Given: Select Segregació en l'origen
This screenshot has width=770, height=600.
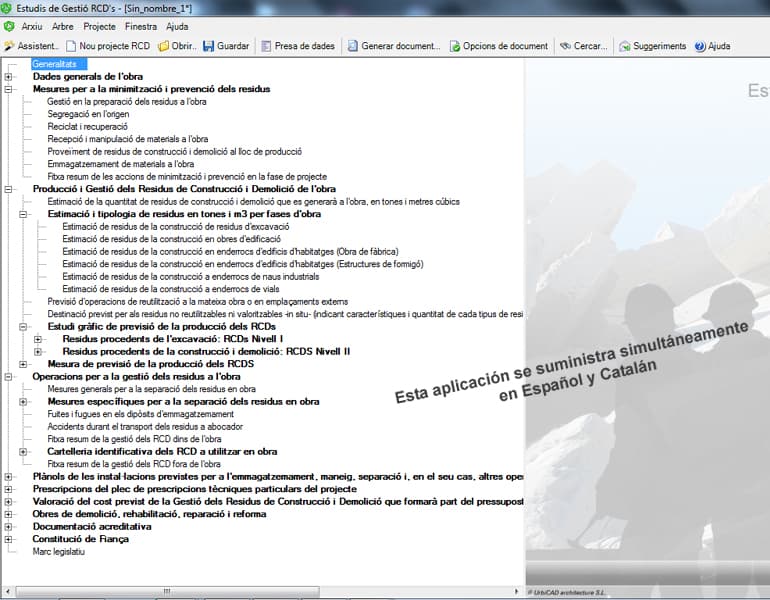Looking at the screenshot, I should 88,114.
